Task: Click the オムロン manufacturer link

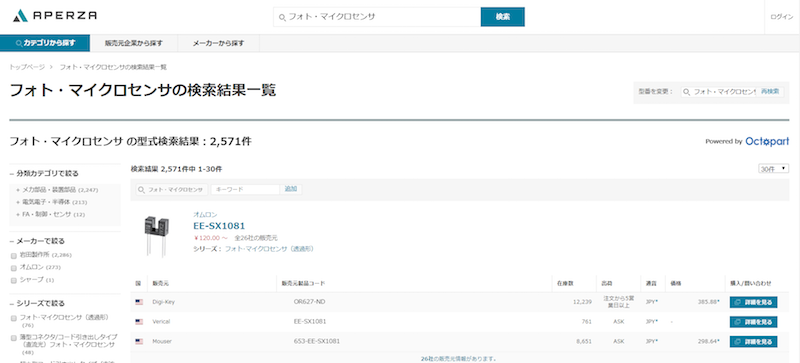Action: pos(205,214)
